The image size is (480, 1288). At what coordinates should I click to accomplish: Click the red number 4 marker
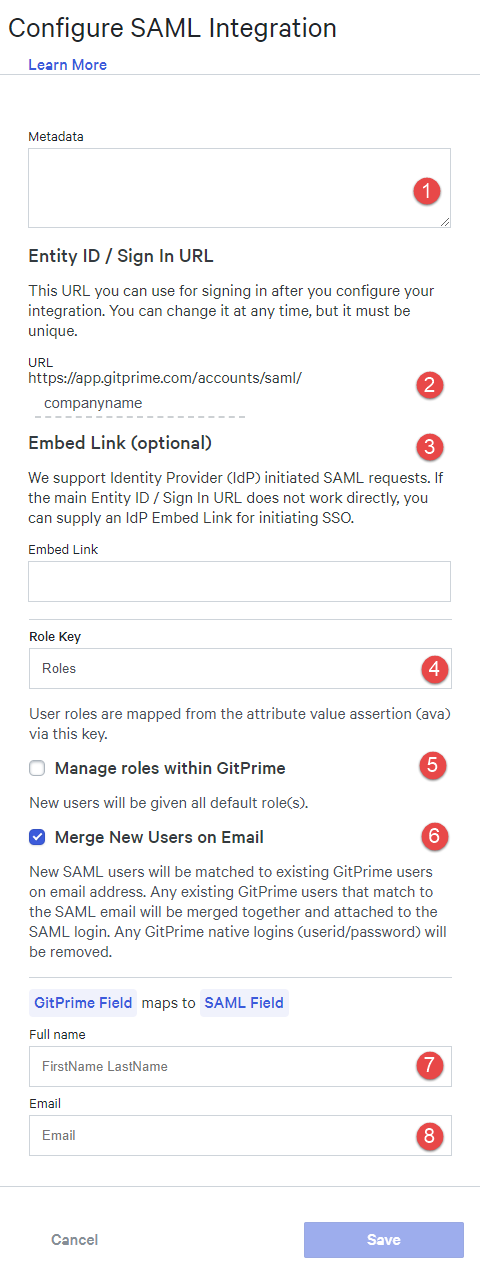(434, 668)
